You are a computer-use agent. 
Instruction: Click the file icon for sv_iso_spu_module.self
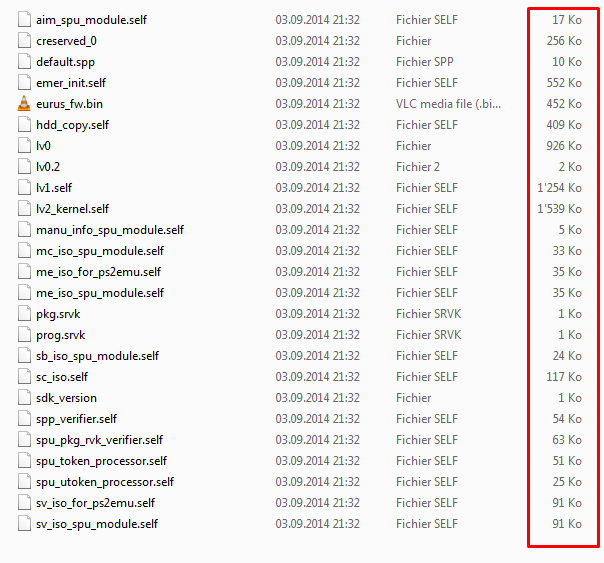pos(24,524)
